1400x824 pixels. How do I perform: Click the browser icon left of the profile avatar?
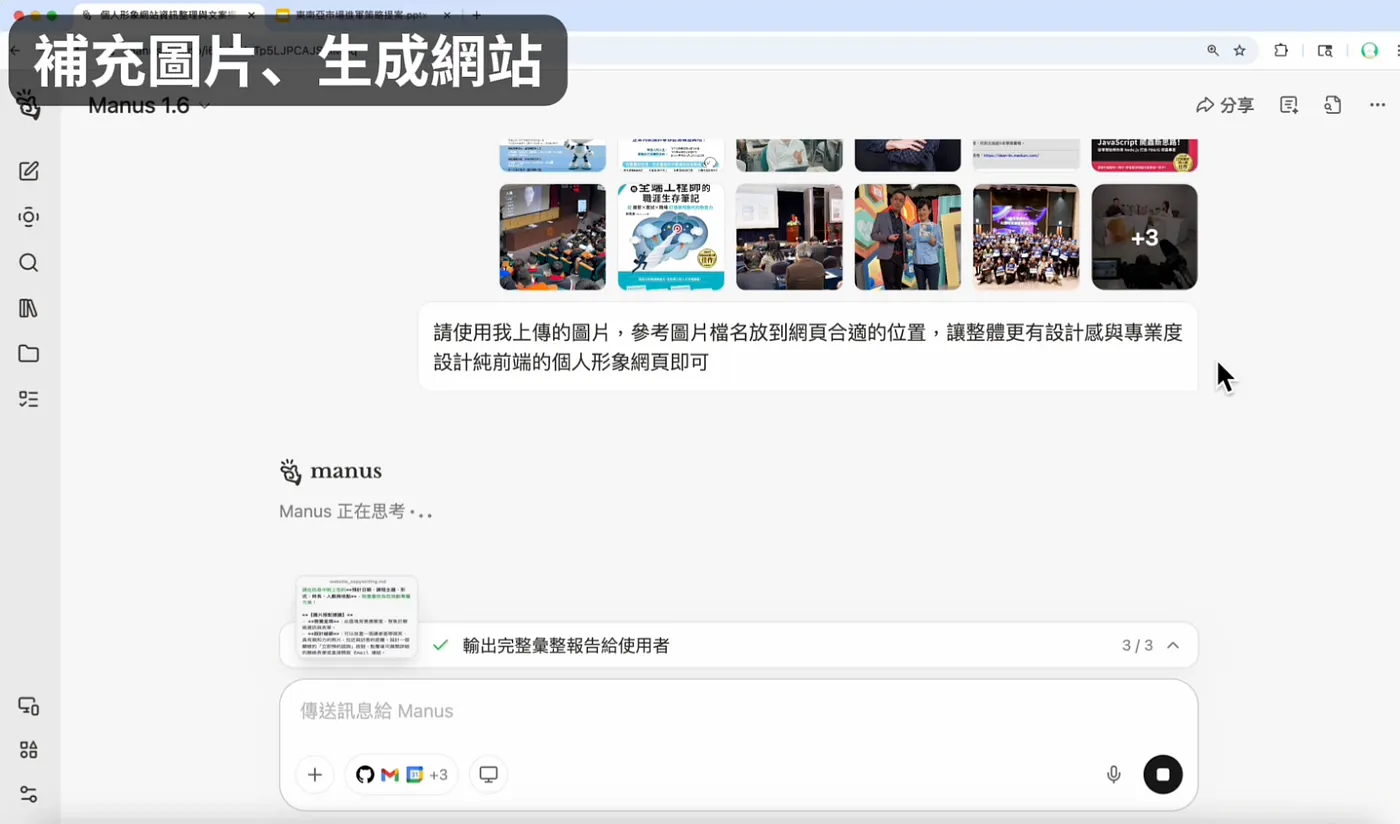(x=1325, y=50)
